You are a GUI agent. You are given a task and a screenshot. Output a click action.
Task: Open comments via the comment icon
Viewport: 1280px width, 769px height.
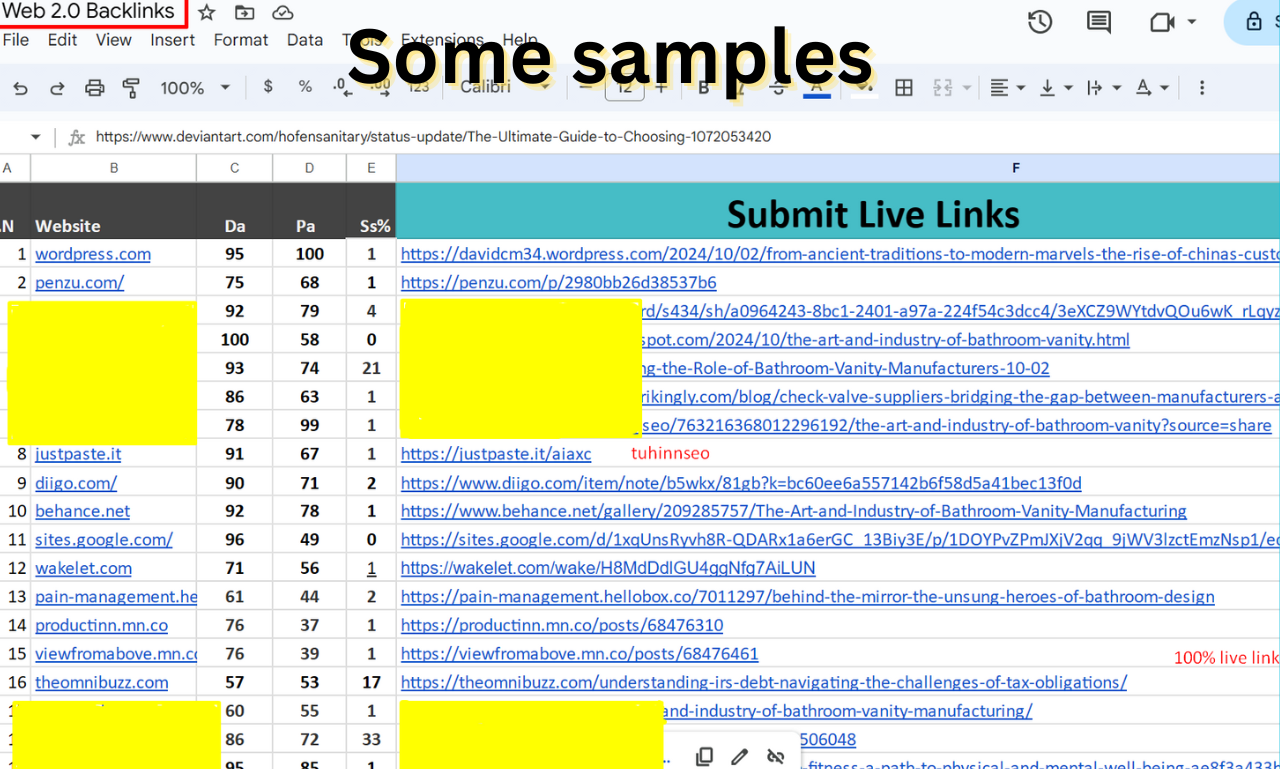pyautogui.click(x=1098, y=21)
